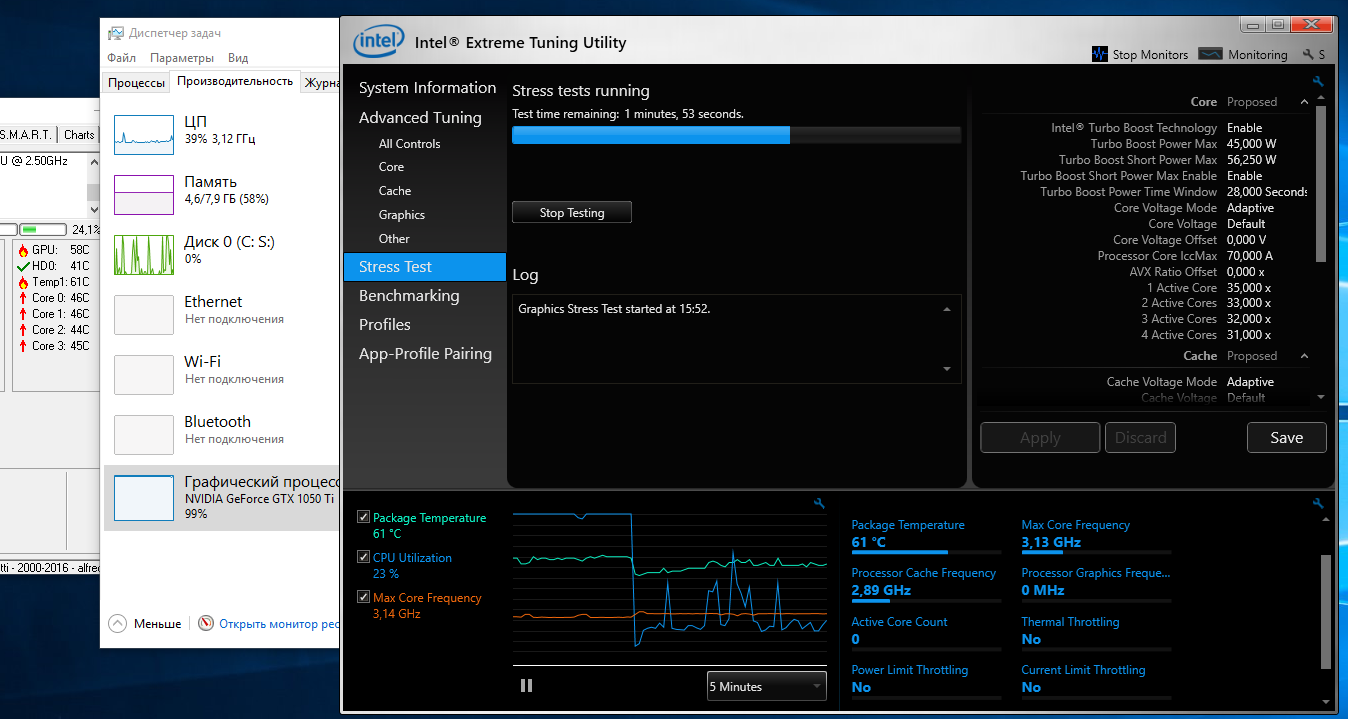Collapse the Cache section chevron
This screenshot has height=719, width=1348.
pos(1304,356)
